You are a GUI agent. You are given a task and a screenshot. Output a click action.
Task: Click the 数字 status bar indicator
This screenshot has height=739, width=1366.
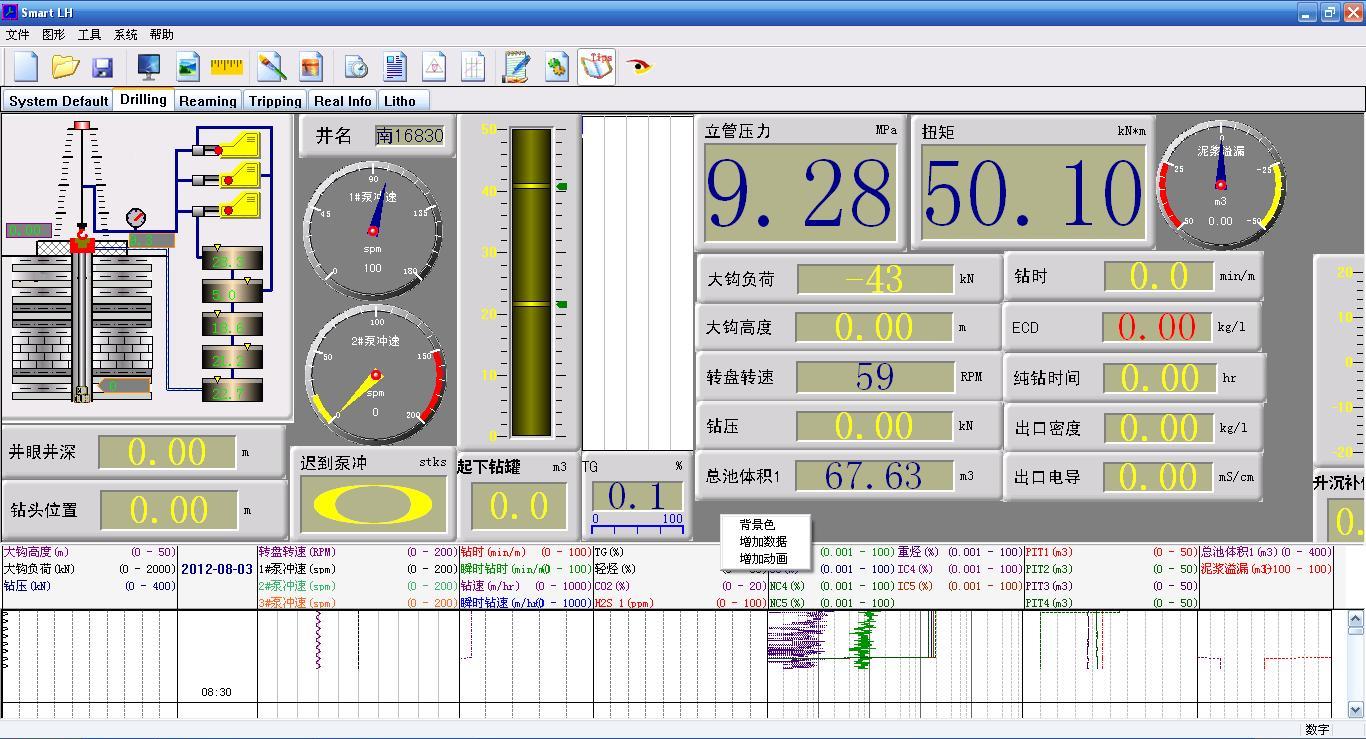click(1317, 730)
